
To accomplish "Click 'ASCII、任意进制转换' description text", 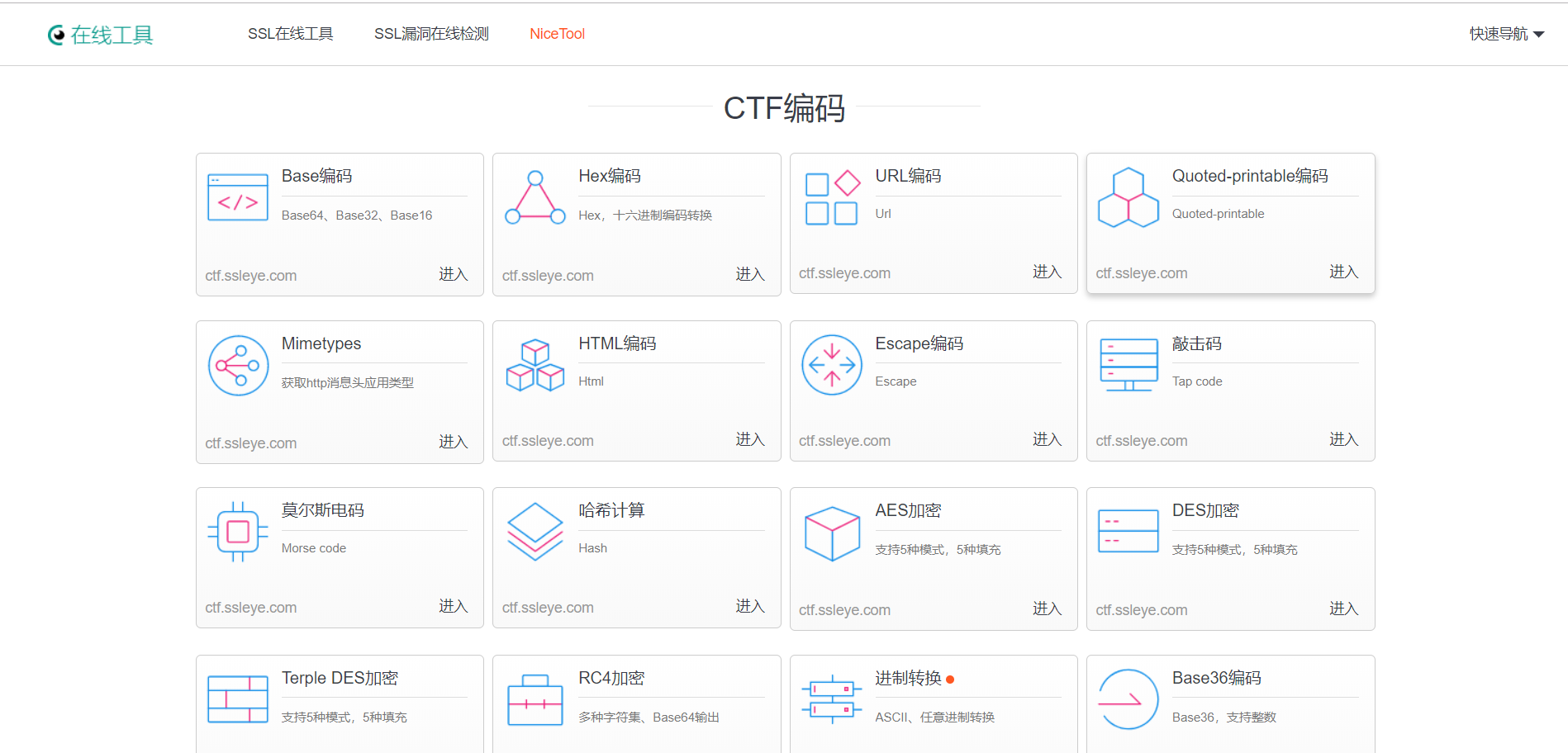I will pyautogui.click(x=934, y=717).
